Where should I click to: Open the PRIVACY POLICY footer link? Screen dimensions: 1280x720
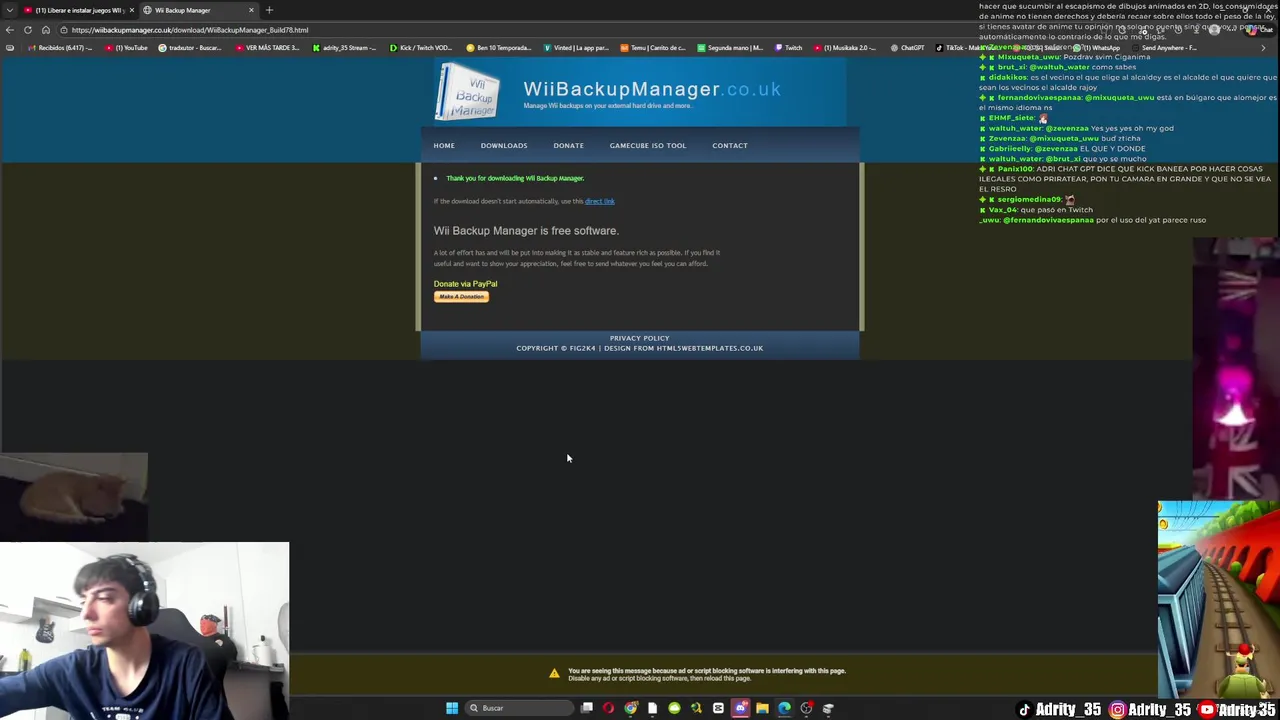(640, 338)
